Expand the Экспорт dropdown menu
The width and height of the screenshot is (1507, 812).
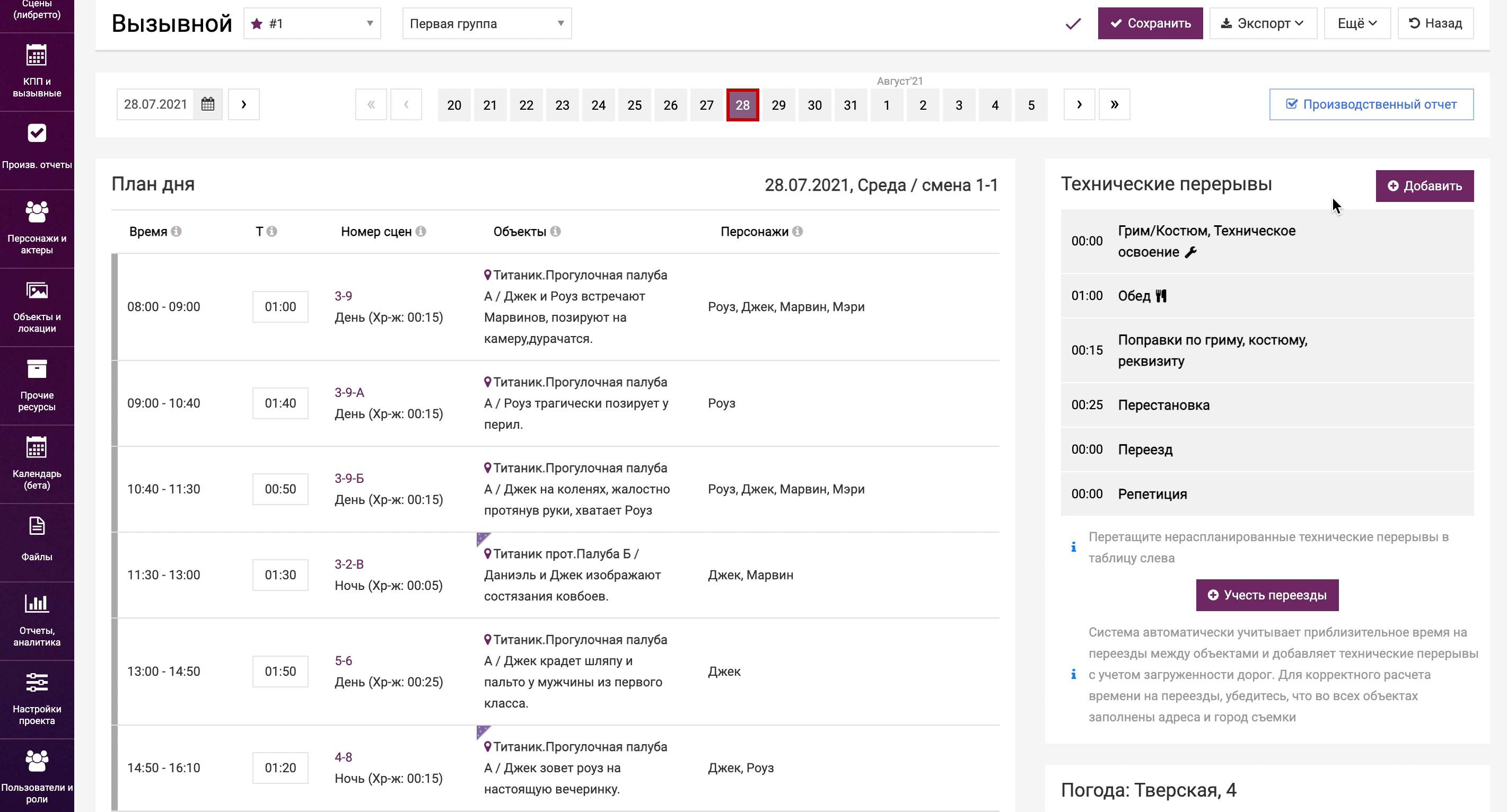point(1263,24)
